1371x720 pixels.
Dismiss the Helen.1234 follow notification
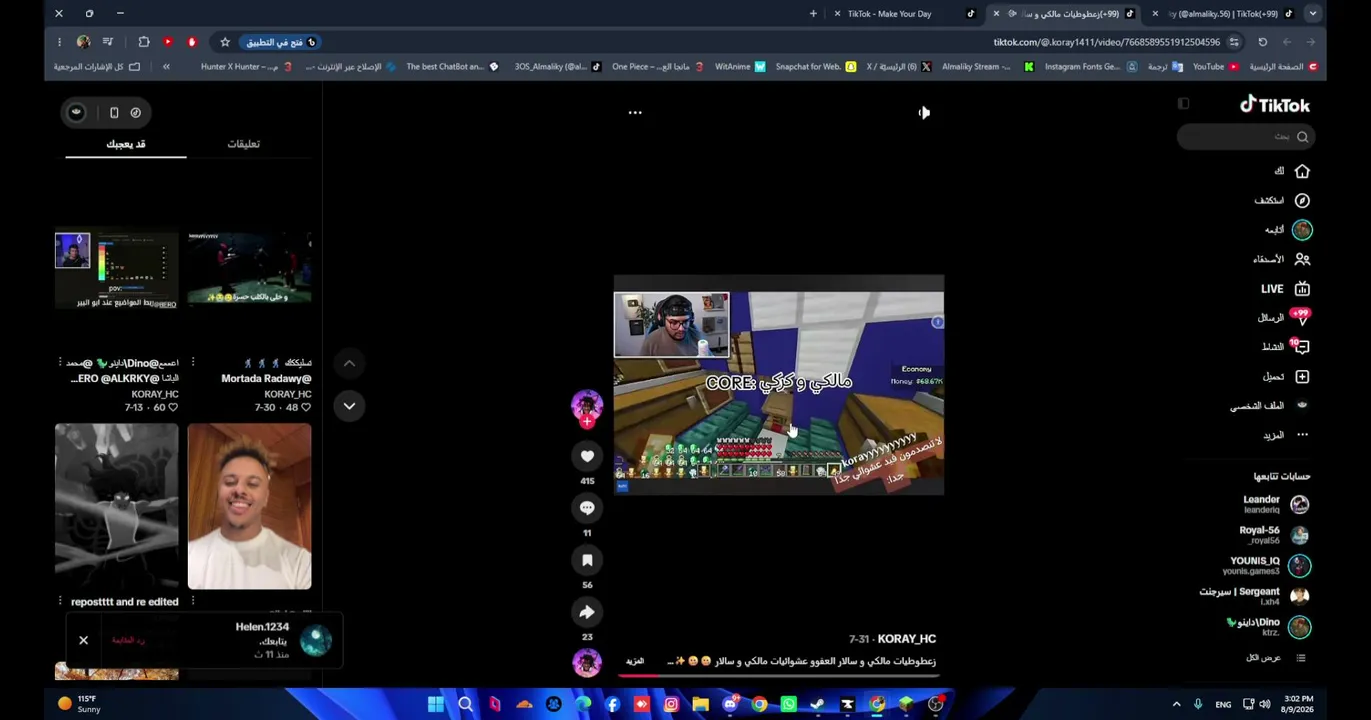tap(83, 640)
